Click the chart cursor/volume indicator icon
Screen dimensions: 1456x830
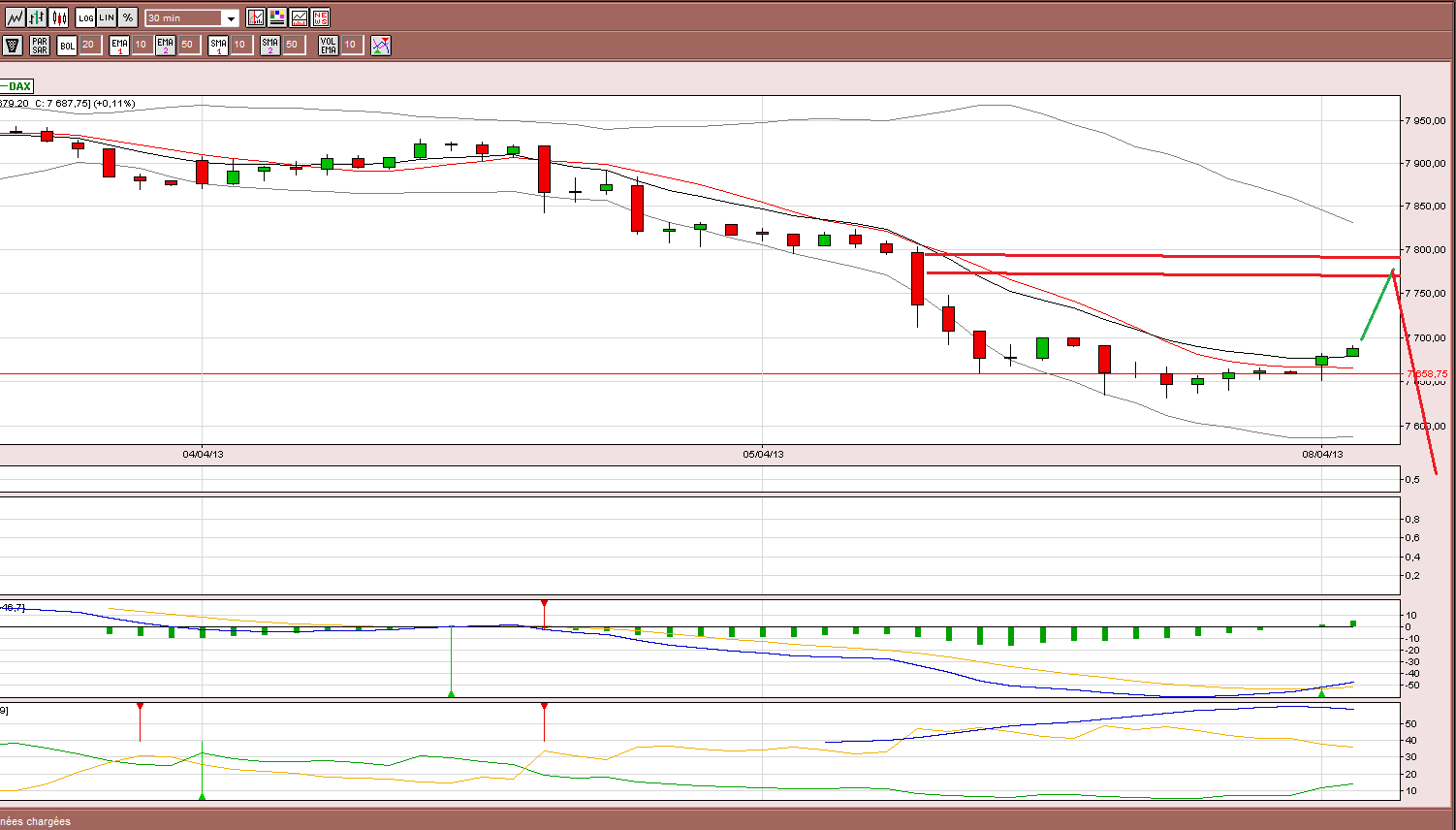256,17
